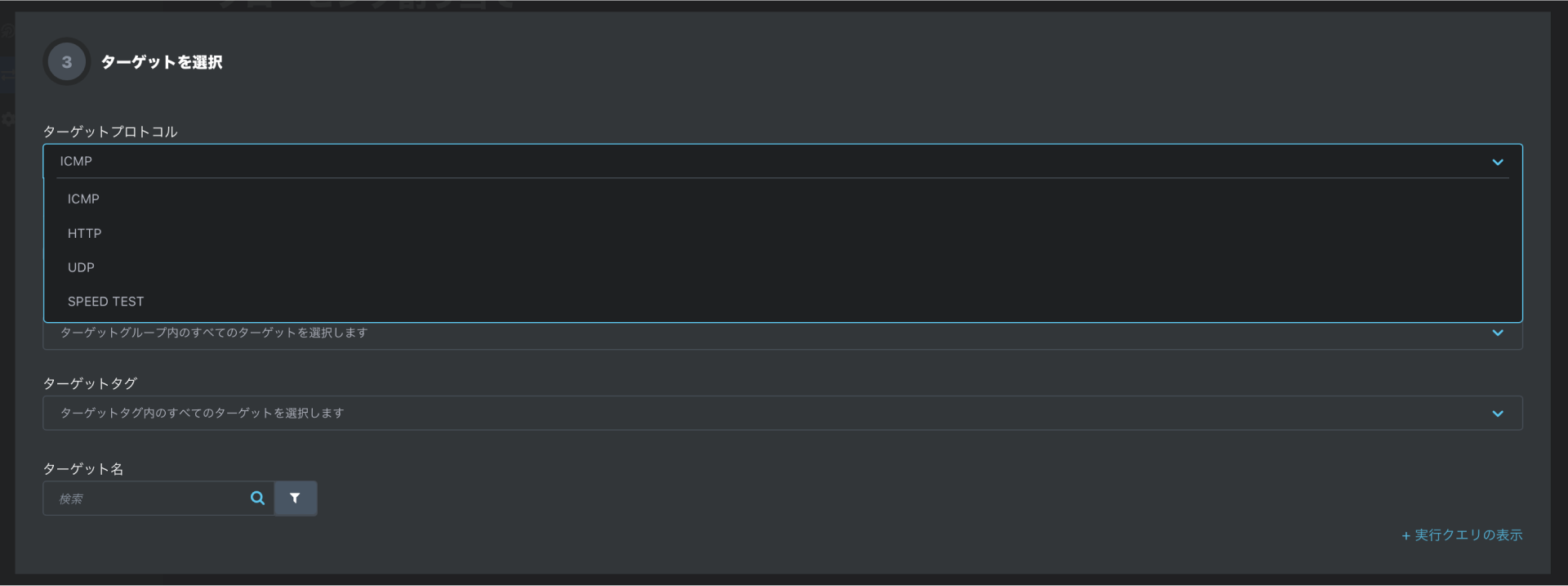Click the swap arrows icon in sidebar
This screenshot has width=1568, height=586.
click(x=7, y=74)
